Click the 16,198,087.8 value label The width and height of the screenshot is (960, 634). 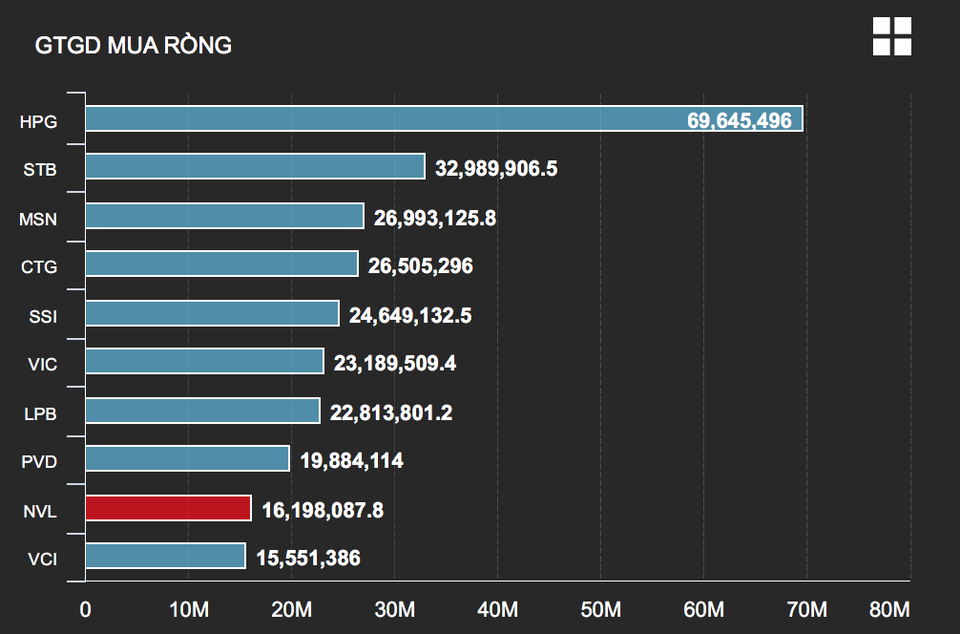tap(323, 510)
